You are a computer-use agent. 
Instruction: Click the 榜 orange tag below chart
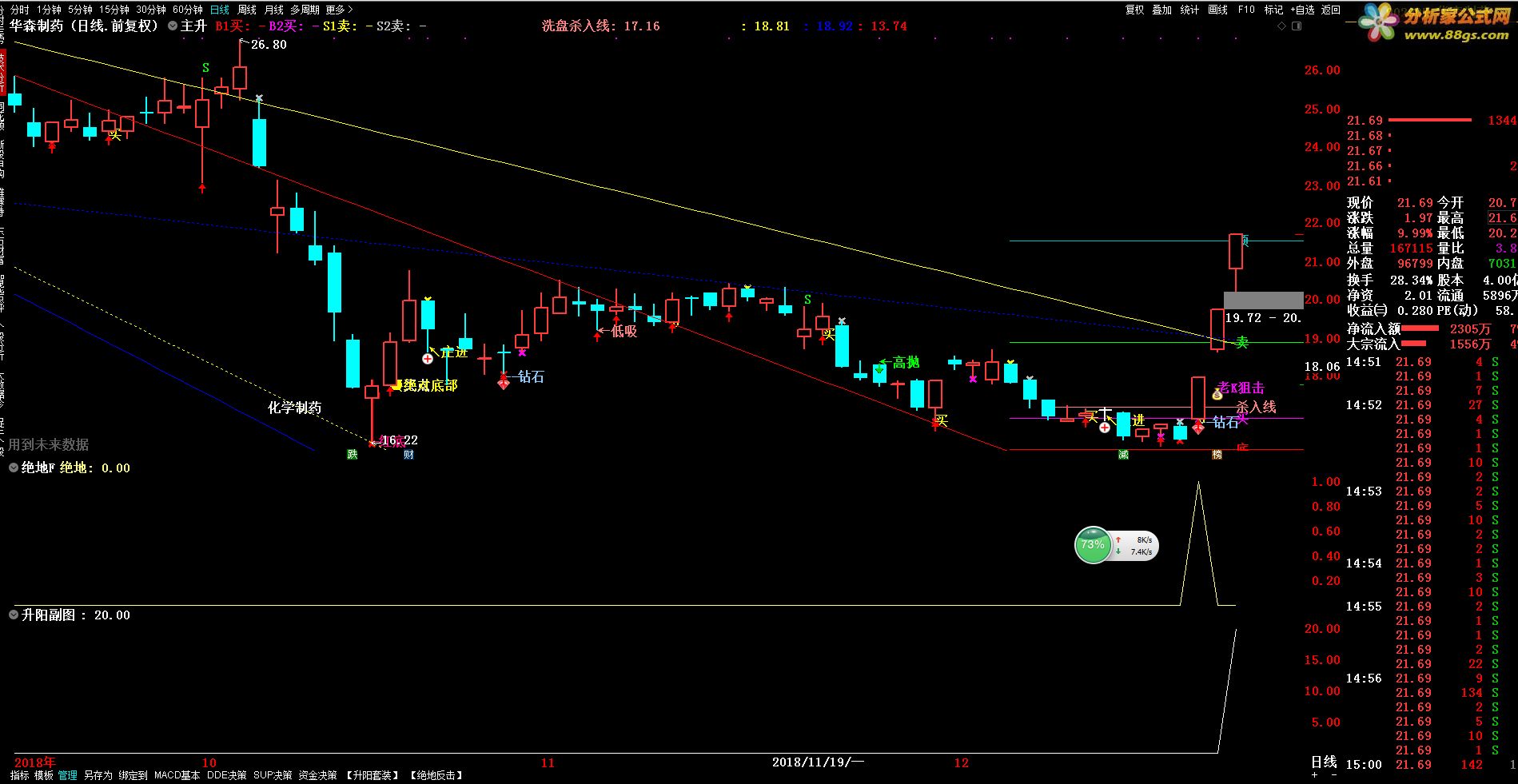(1217, 455)
